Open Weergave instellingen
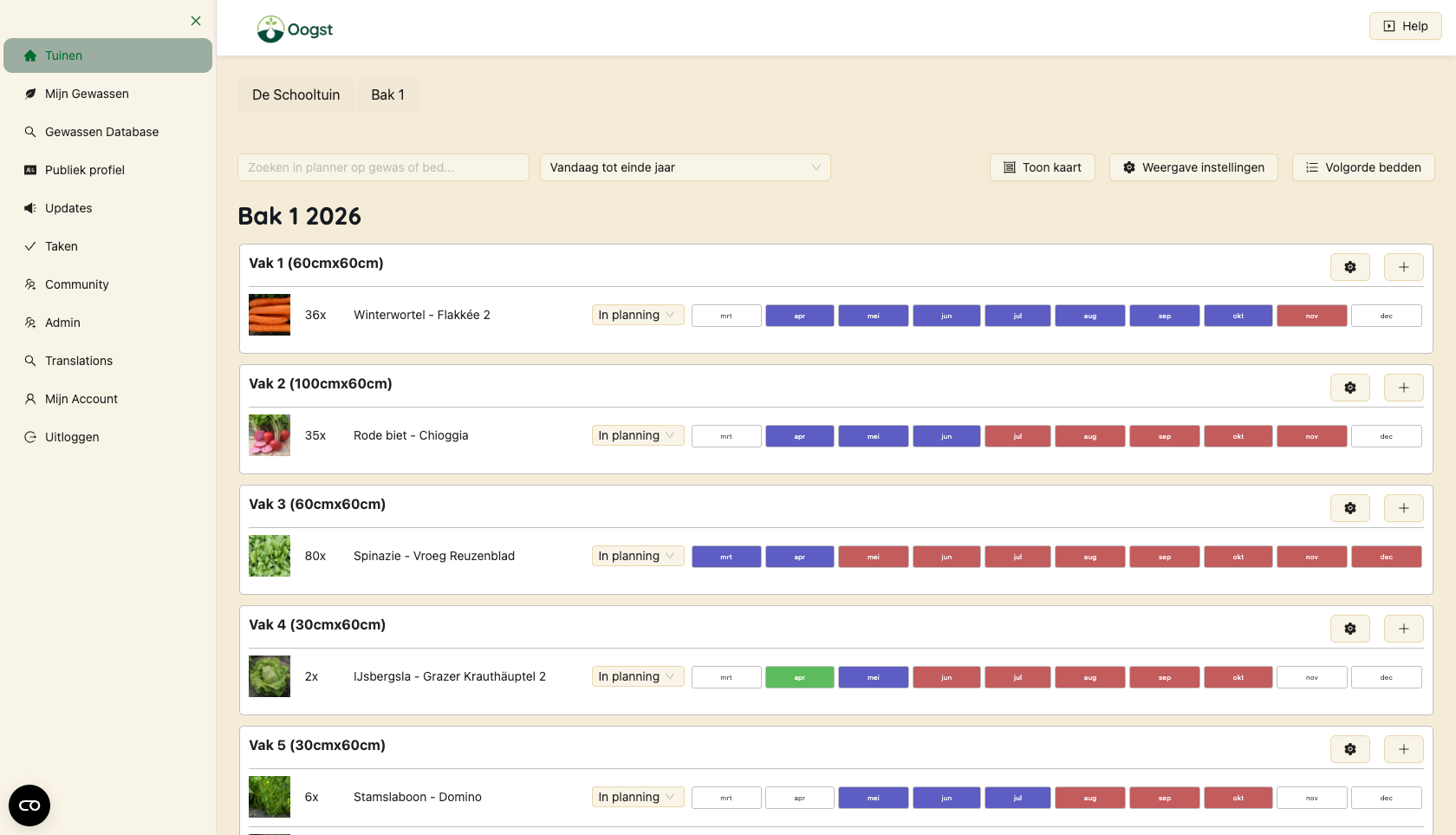The image size is (1456, 835). point(1193,167)
